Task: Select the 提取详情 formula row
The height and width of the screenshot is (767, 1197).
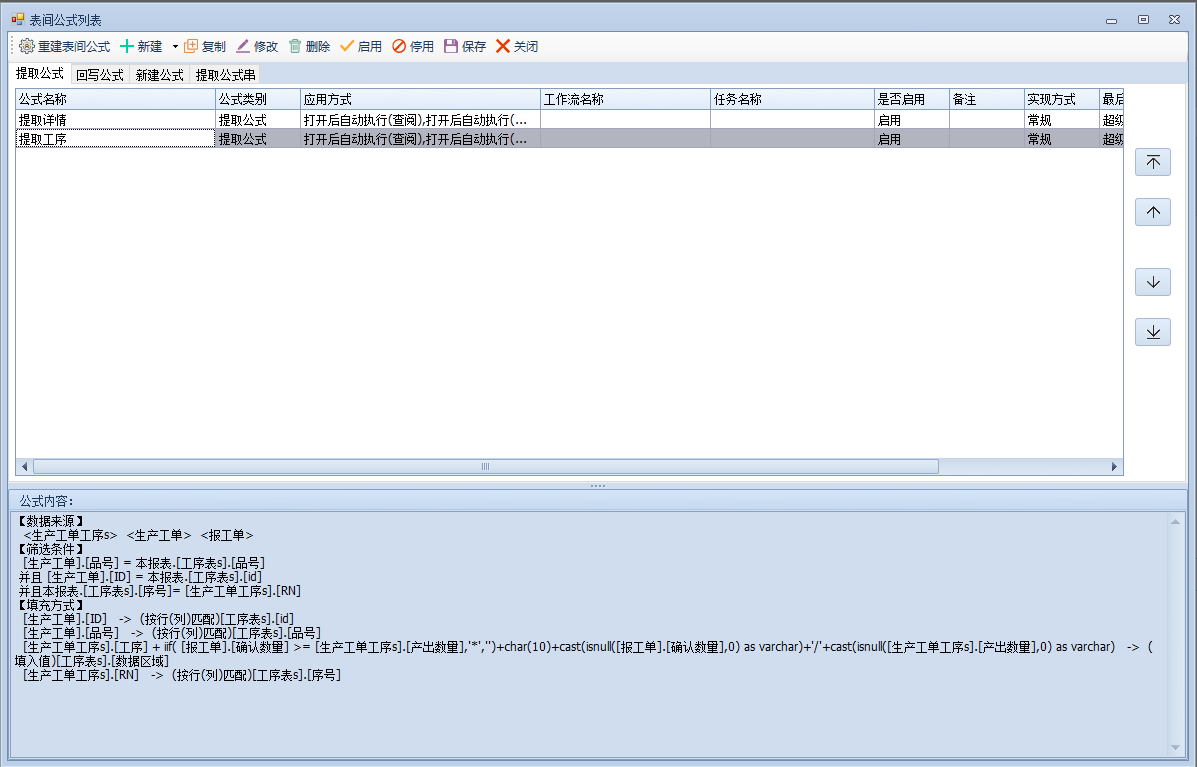Action: coord(115,120)
